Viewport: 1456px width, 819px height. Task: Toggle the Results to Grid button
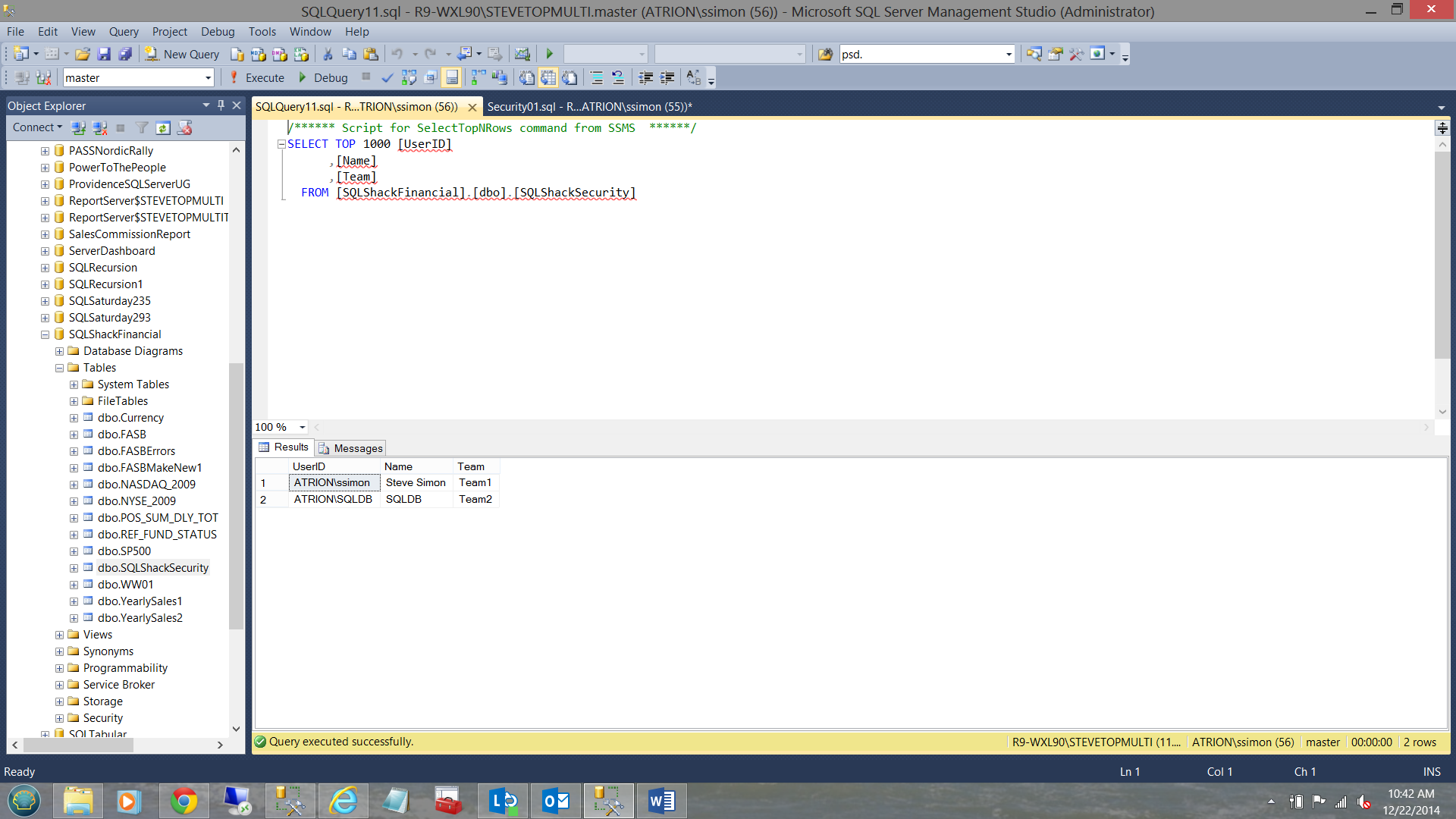click(x=548, y=77)
